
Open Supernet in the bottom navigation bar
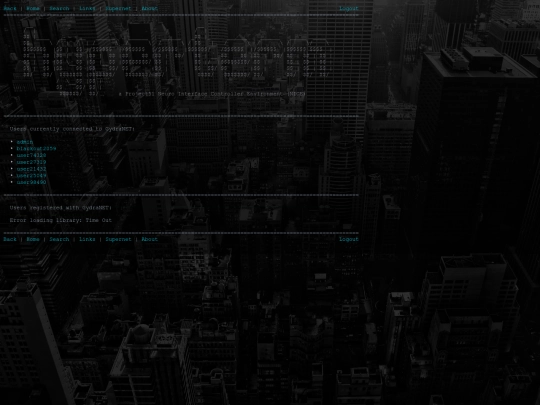pos(118,239)
